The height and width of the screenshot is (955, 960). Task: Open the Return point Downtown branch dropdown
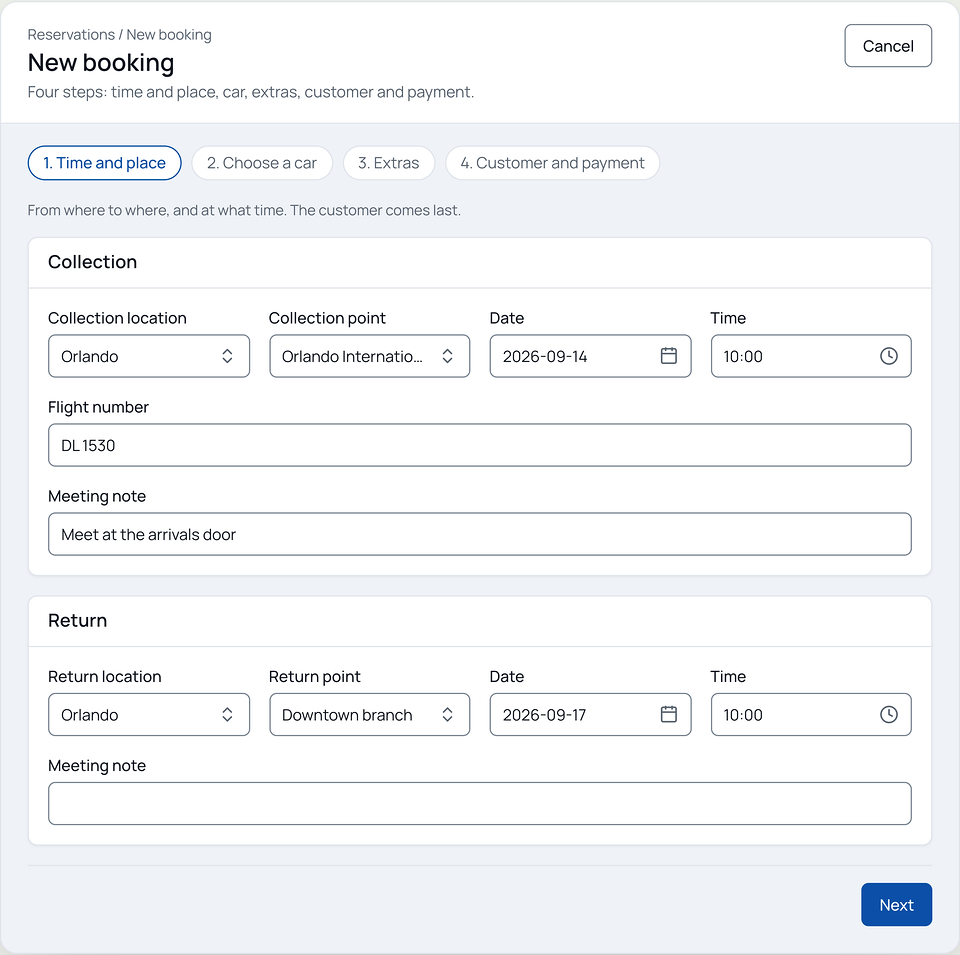point(369,714)
